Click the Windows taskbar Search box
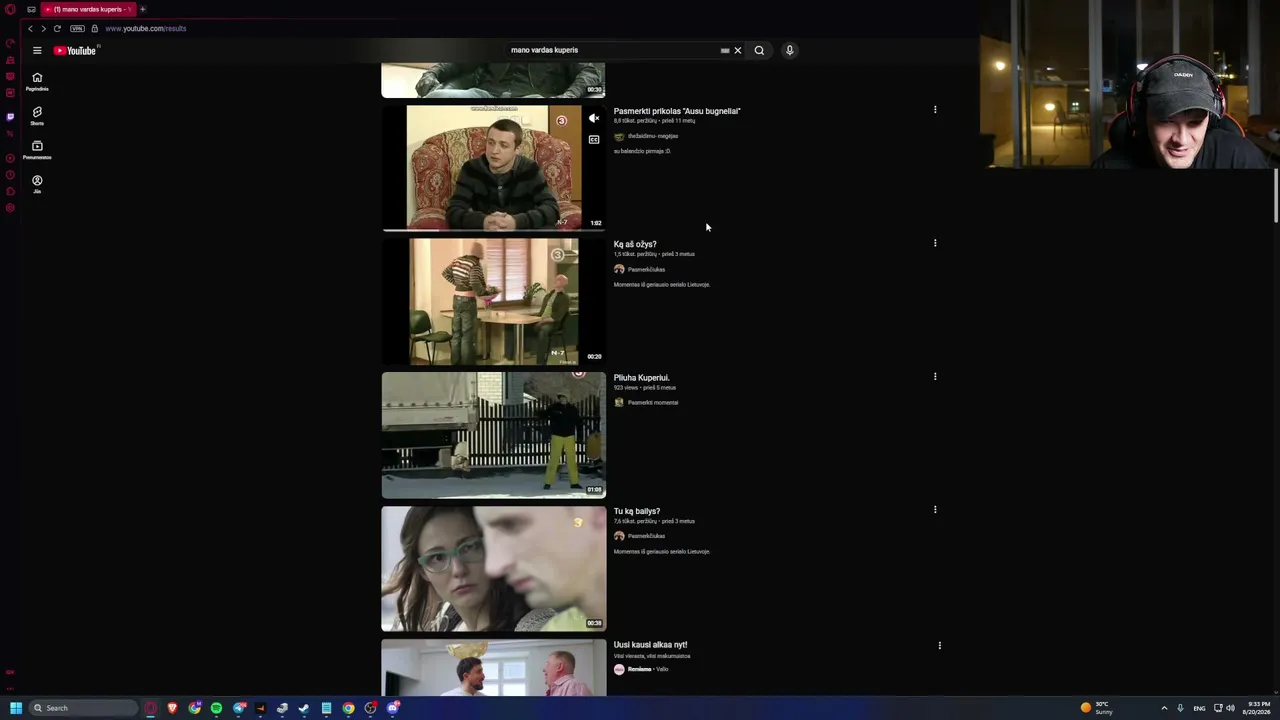 click(83, 708)
